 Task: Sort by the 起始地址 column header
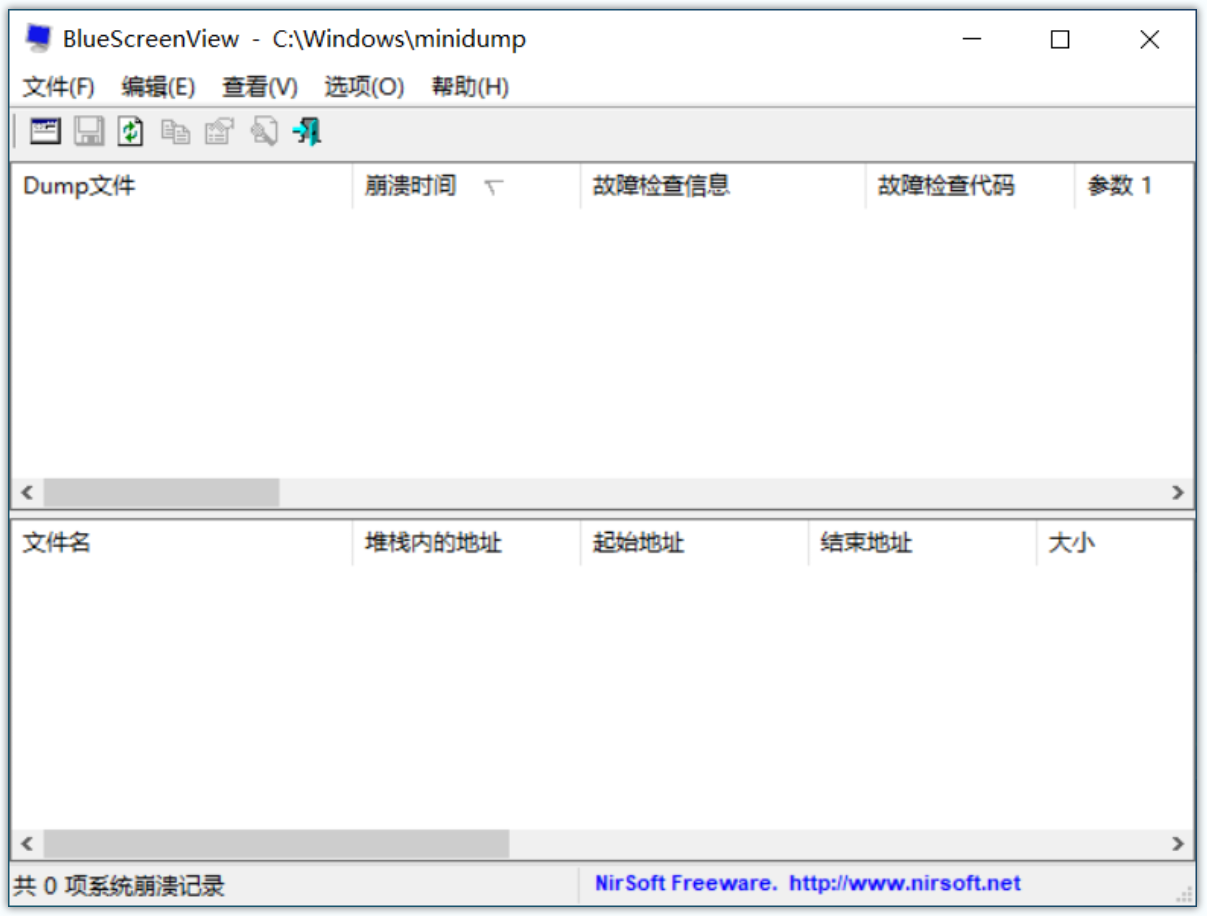coord(694,543)
